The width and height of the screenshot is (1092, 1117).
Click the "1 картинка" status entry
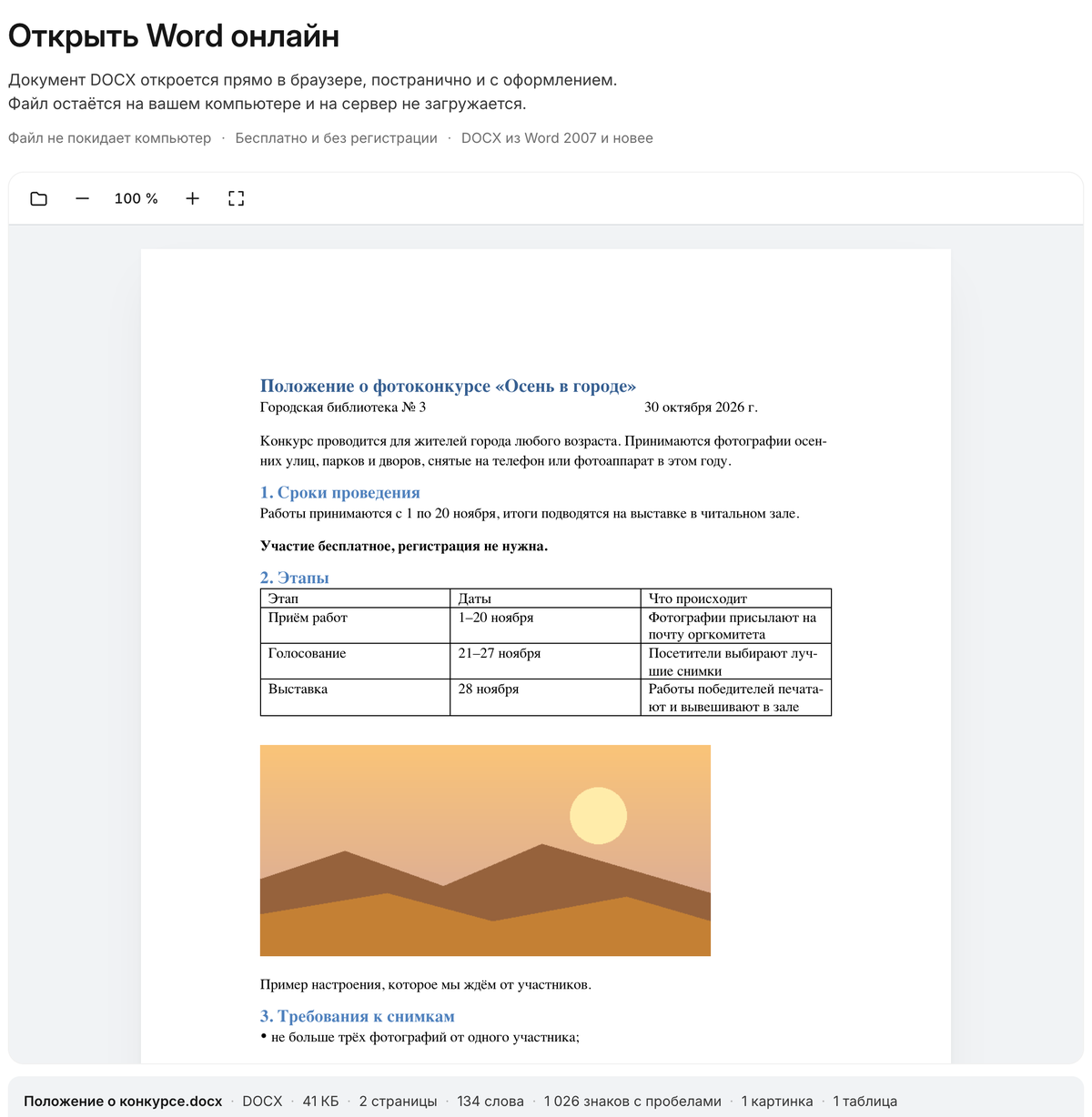click(777, 1102)
